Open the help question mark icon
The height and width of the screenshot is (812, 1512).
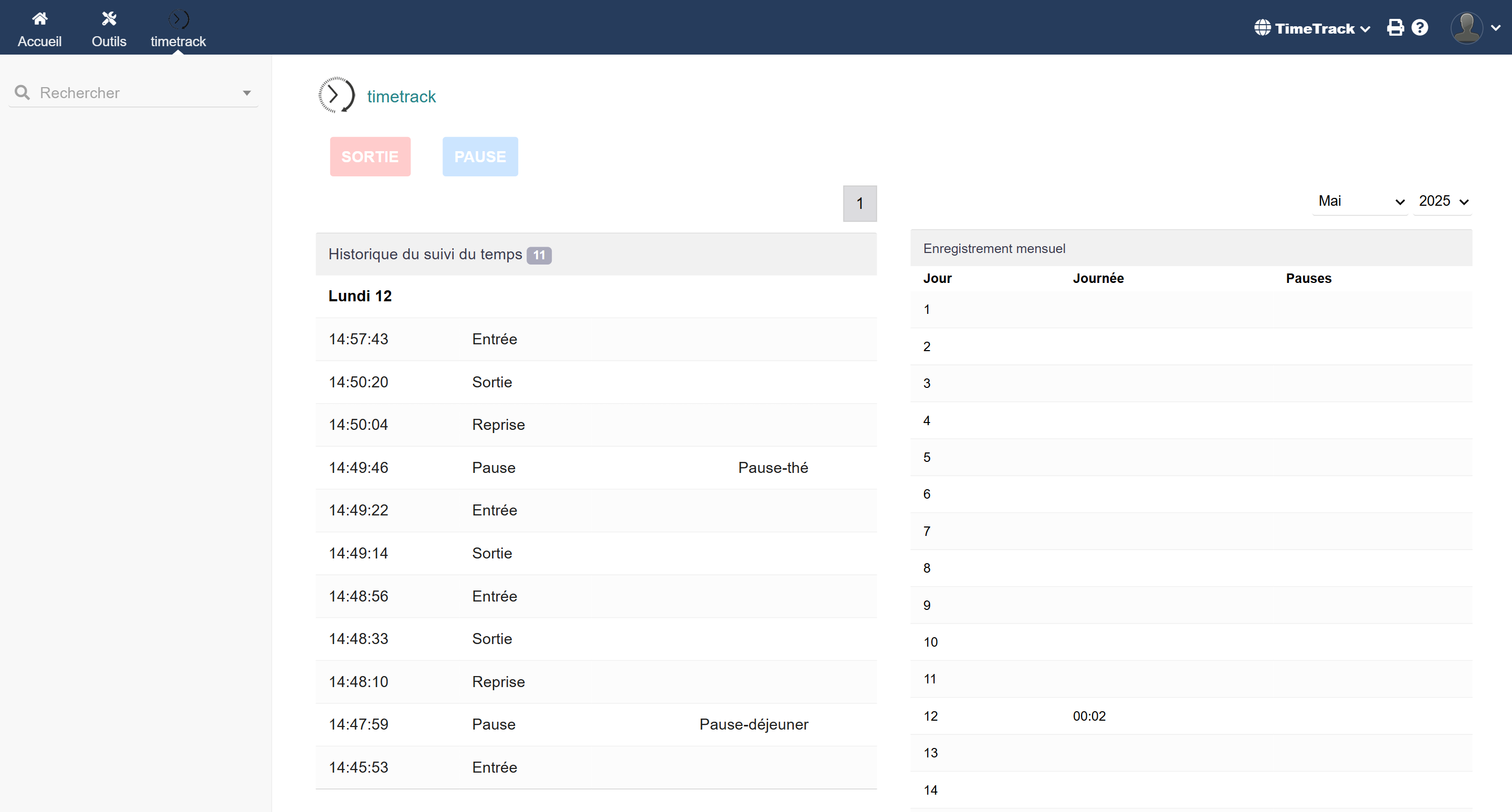click(1420, 28)
